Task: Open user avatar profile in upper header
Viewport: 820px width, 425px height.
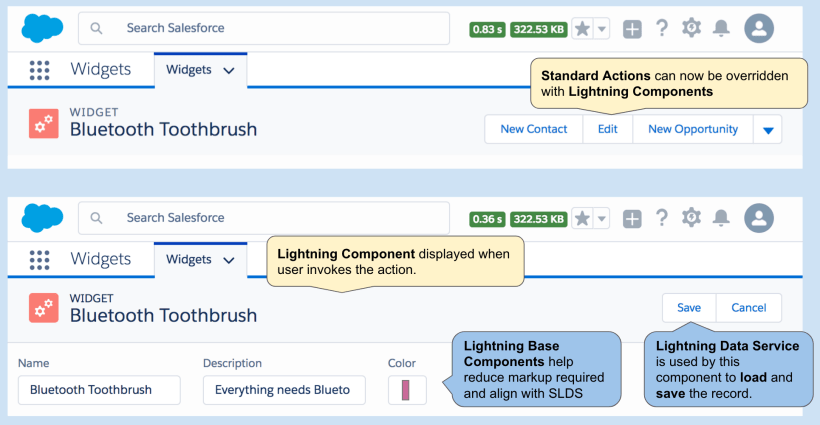Action: (759, 28)
